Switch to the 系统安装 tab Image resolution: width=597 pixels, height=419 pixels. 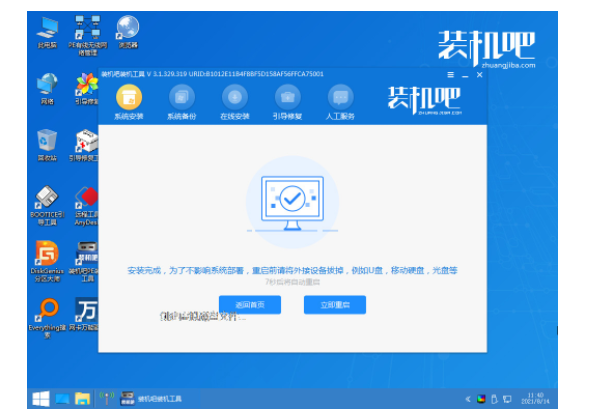[x=129, y=102]
